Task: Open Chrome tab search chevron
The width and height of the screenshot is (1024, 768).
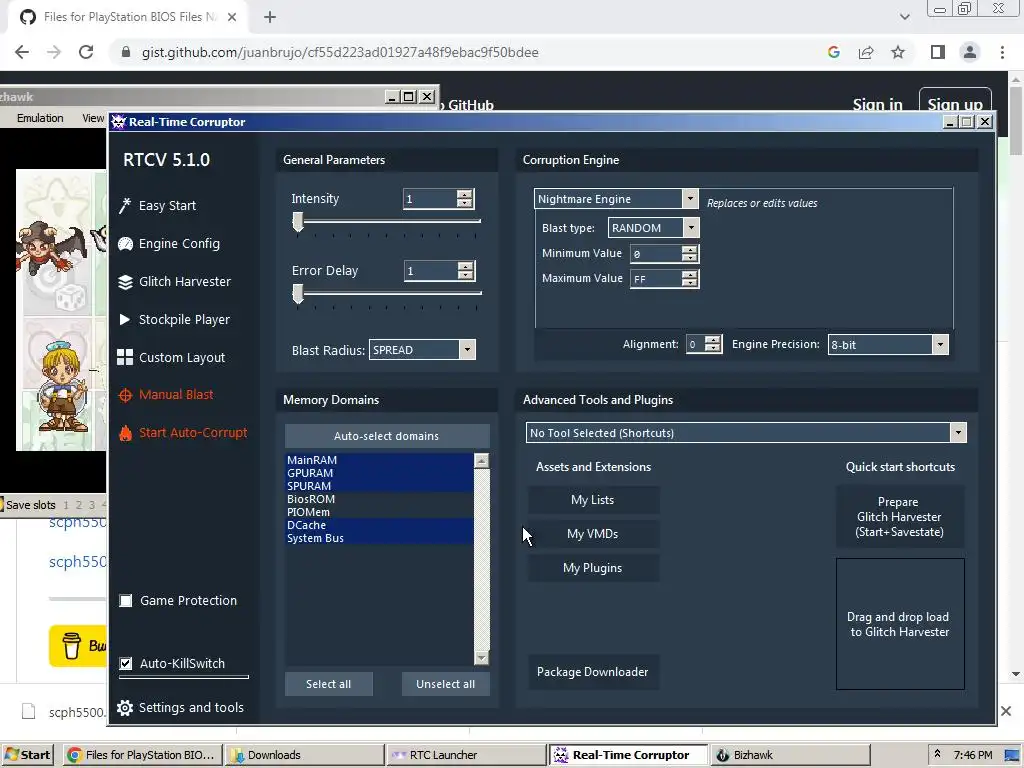Action: pos(904,17)
